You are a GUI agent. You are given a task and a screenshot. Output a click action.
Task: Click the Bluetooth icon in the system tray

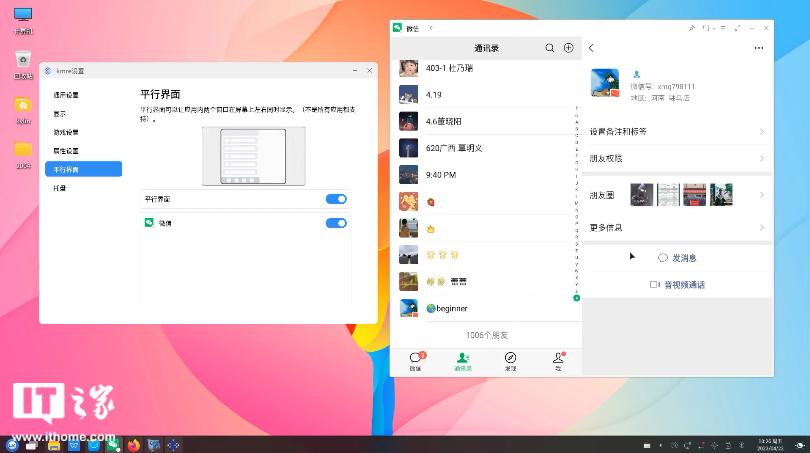click(x=741, y=445)
